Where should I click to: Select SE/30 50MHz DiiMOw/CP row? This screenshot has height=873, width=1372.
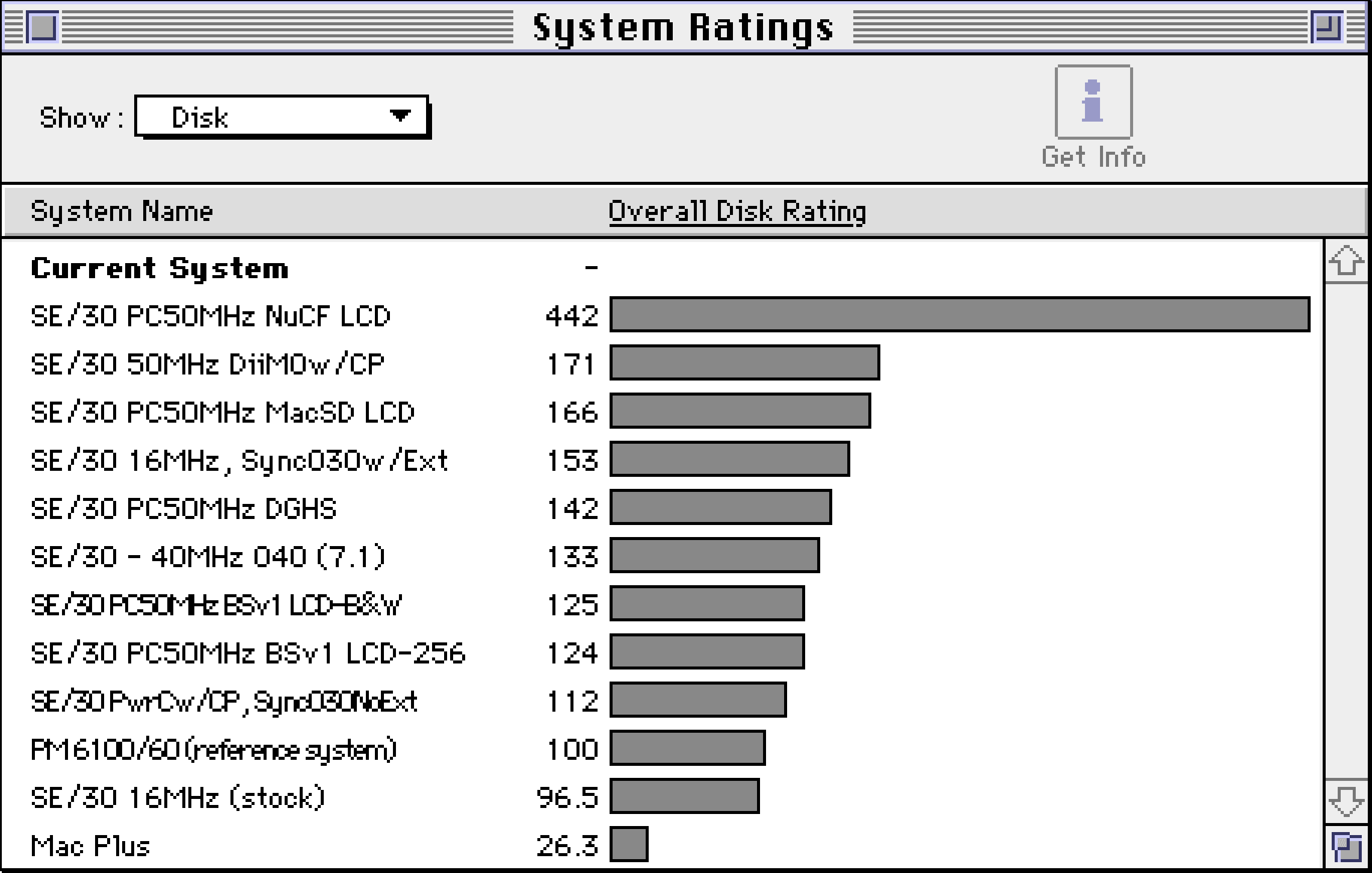click(x=662, y=363)
